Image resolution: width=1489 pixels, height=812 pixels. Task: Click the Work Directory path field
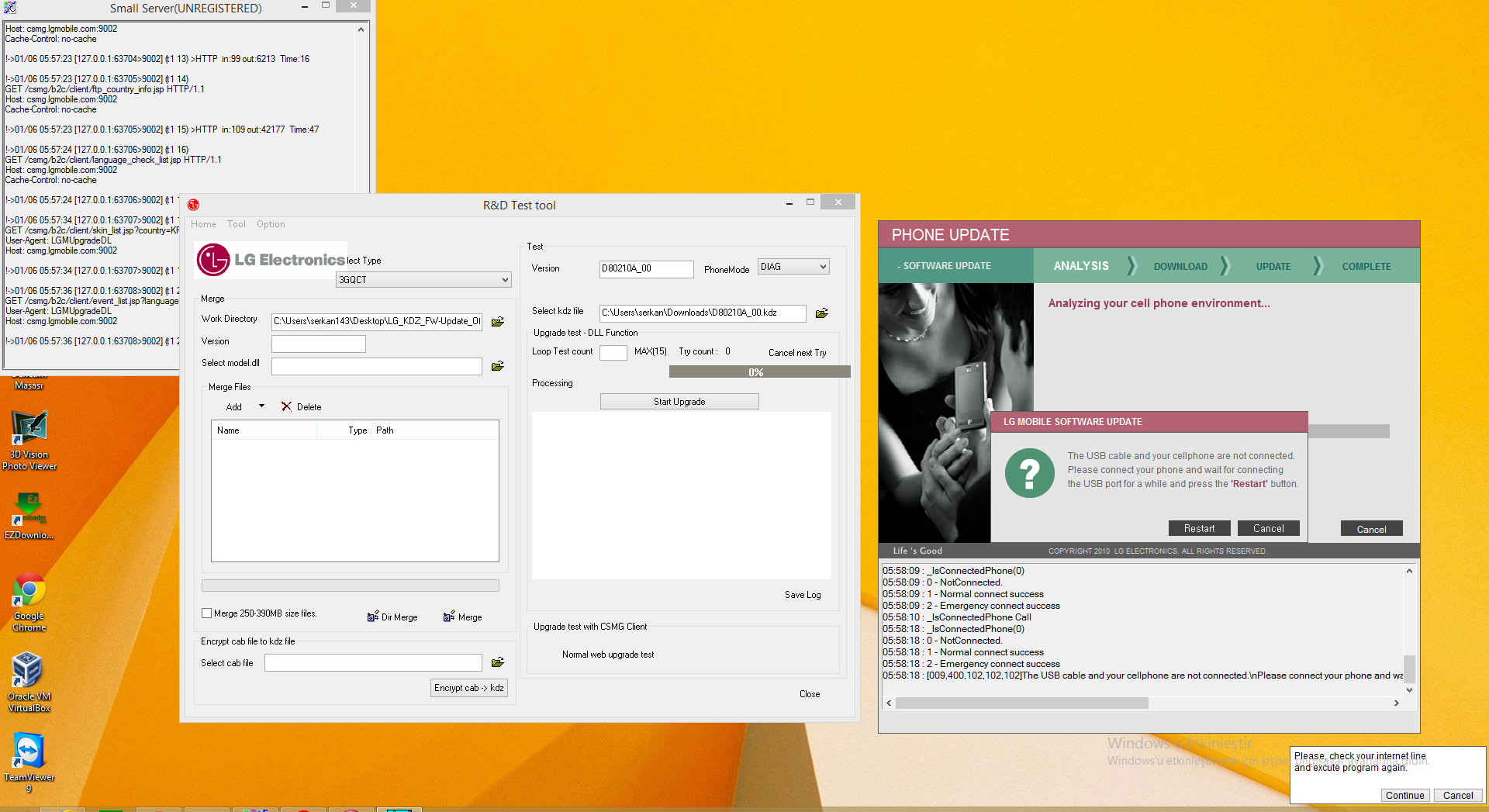pyautogui.click(x=377, y=321)
